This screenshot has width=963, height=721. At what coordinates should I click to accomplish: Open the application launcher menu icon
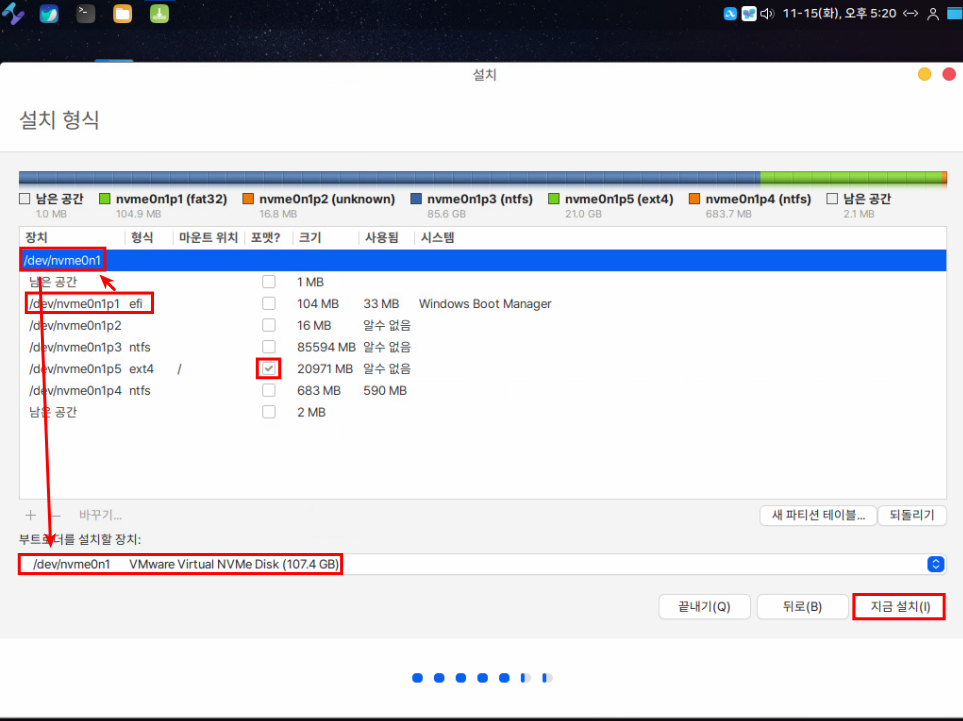pos(13,14)
